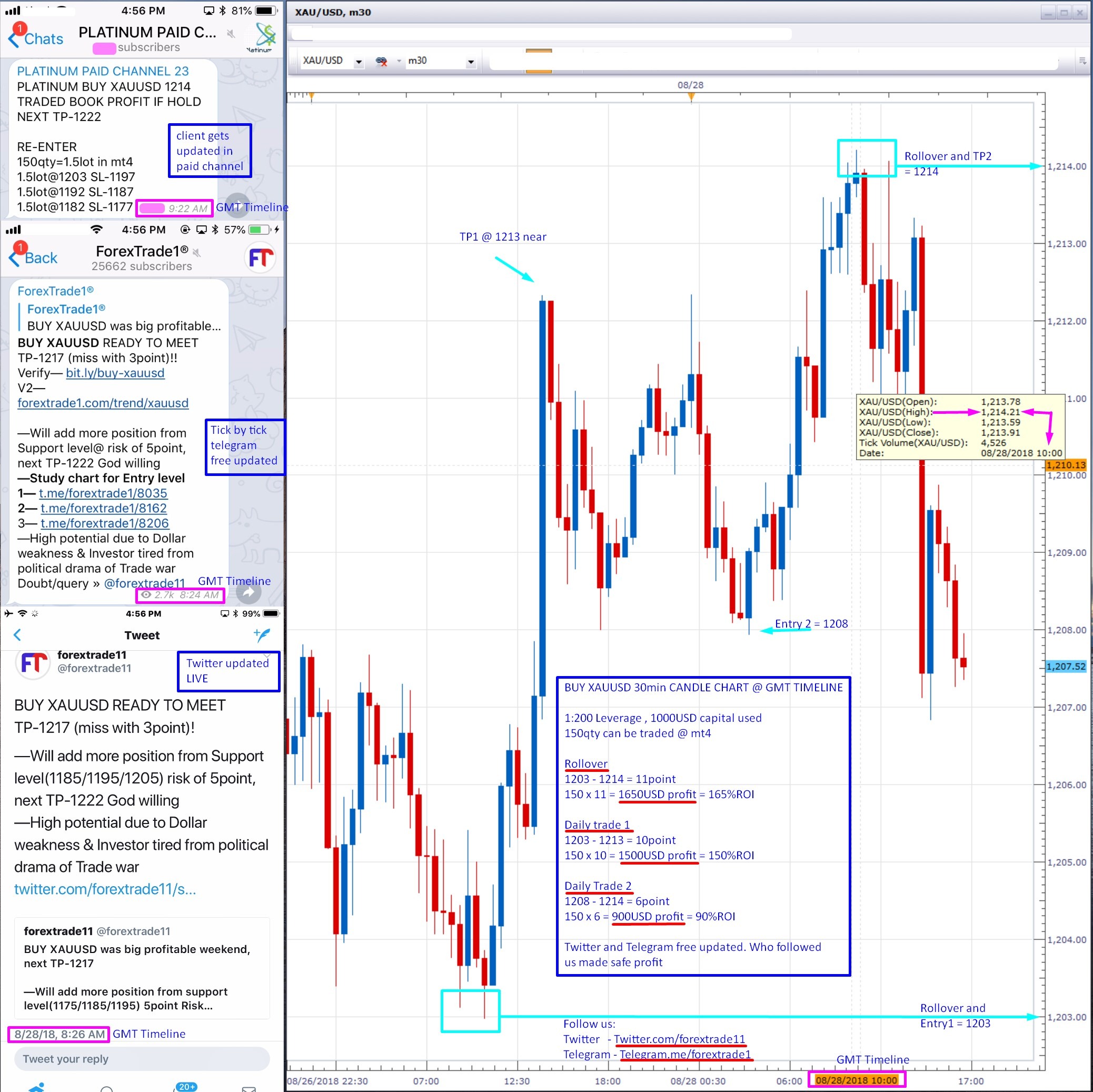The height and width of the screenshot is (1092, 1093).
Task: Tap the compose new tweet feather icon
Action: 262,635
